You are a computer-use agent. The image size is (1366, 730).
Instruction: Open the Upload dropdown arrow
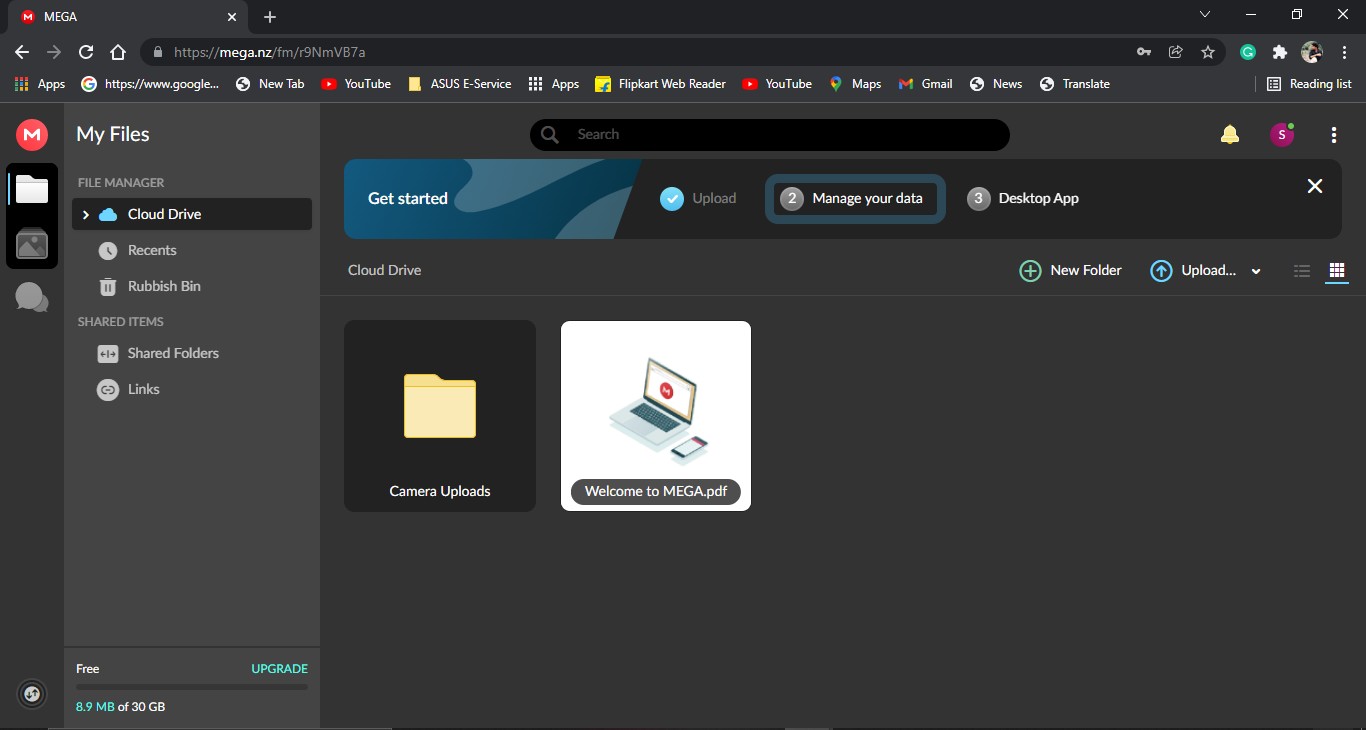1256,271
